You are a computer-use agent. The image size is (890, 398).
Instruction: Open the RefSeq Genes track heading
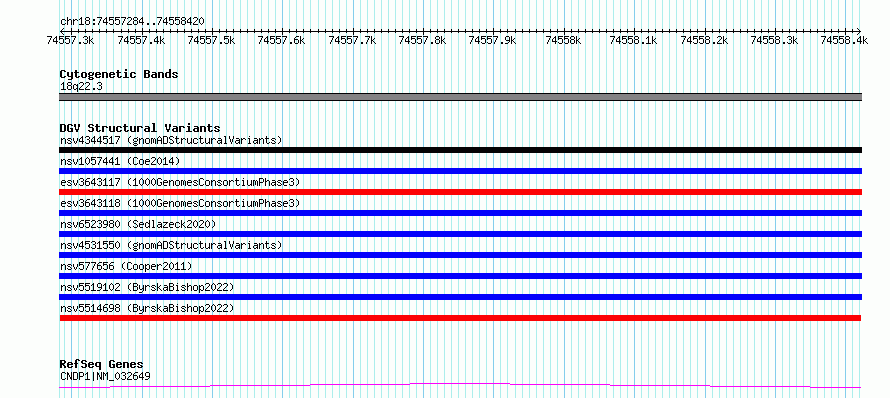102,364
